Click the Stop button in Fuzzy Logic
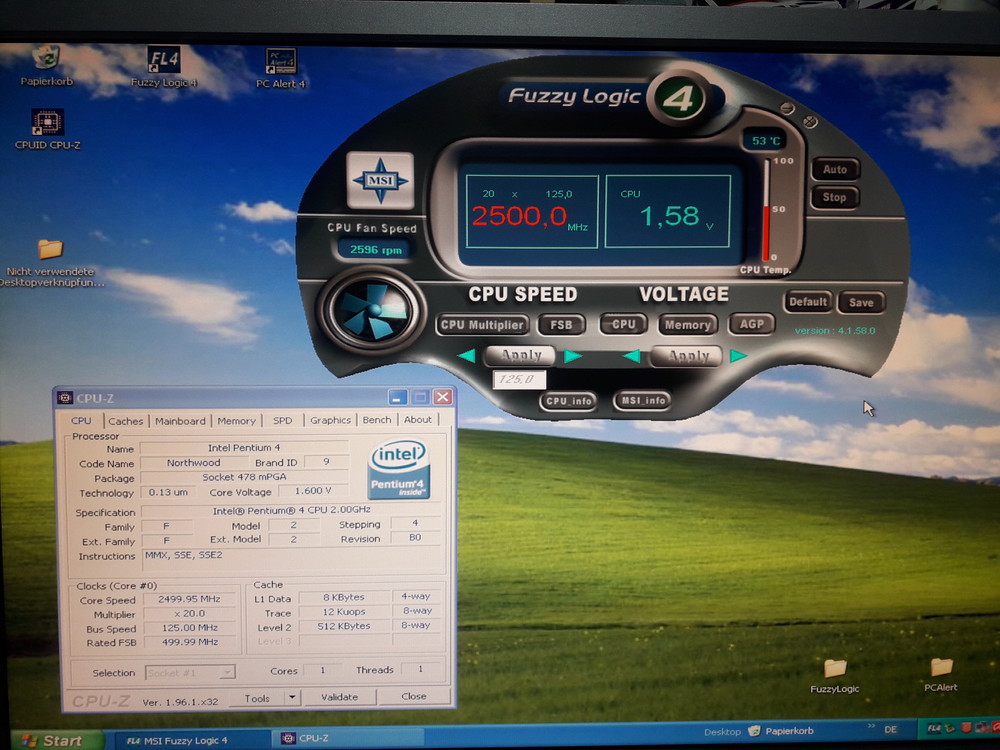 coord(835,198)
